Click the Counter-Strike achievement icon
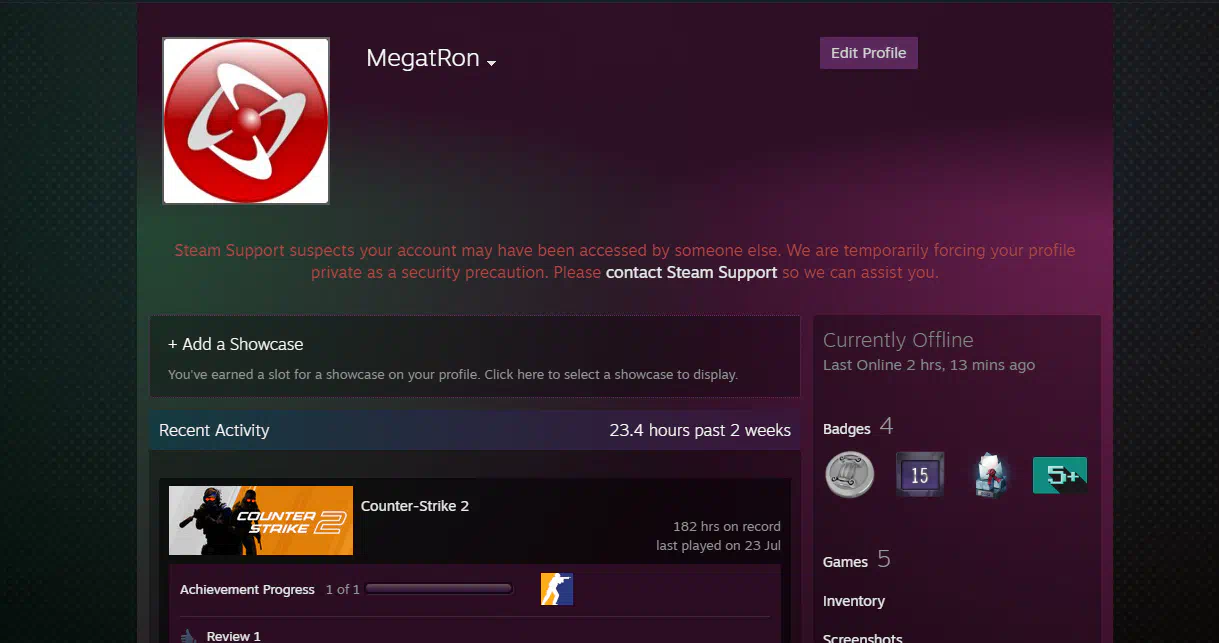Viewport: 1219px width, 643px height. [x=557, y=589]
